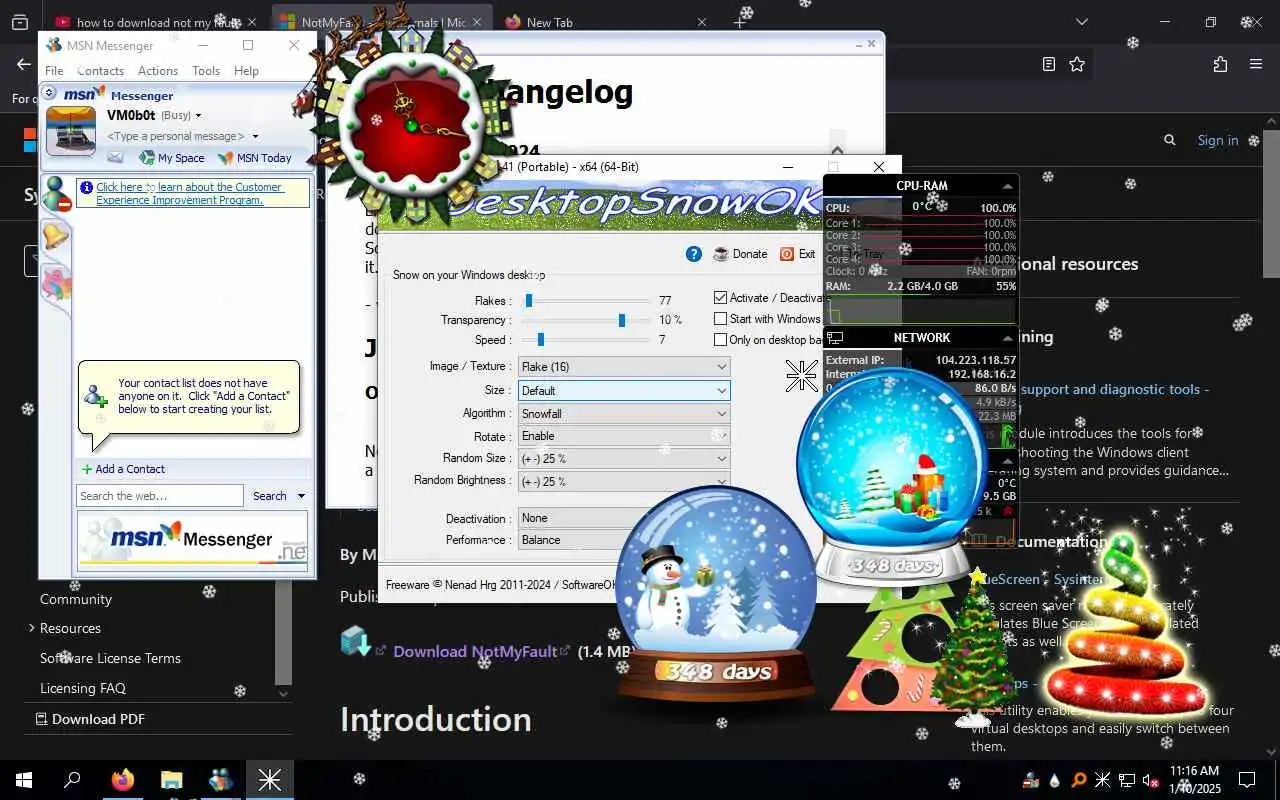1280x800 pixels.
Task: Open the Contacts menu in MSN Messenger
Action: (100, 71)
